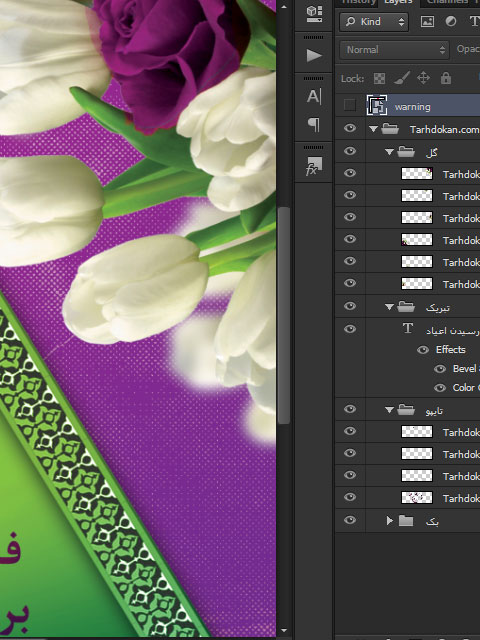The height and width of the screenshot is (640, 480).
Task: Select thumbnail of last Tarhdok layer above بک group
Action: click(x=417, y=498)
